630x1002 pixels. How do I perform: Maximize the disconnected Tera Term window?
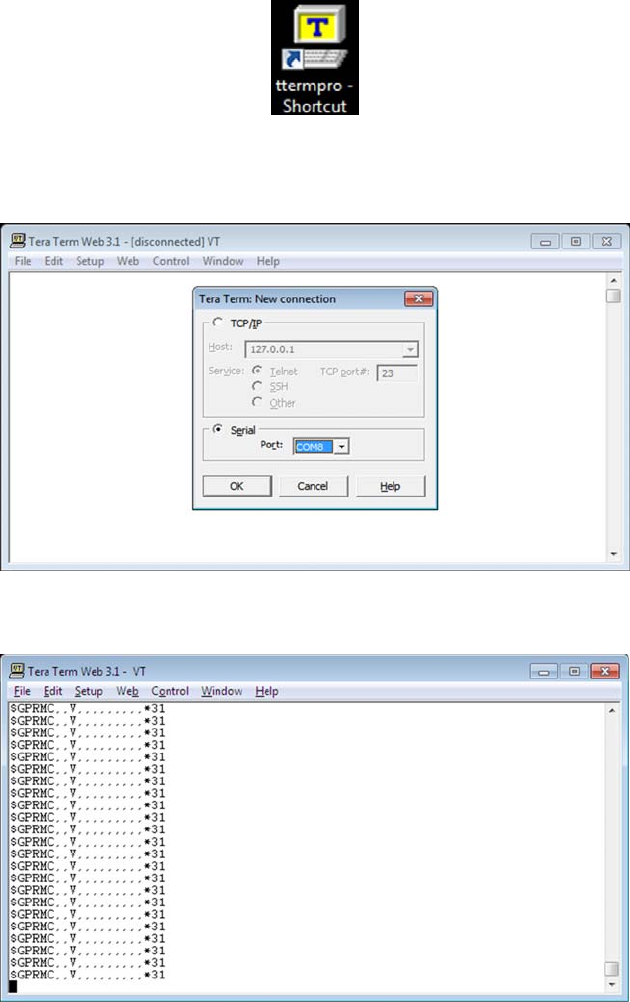pyautogui.click(x=576, y=242)
